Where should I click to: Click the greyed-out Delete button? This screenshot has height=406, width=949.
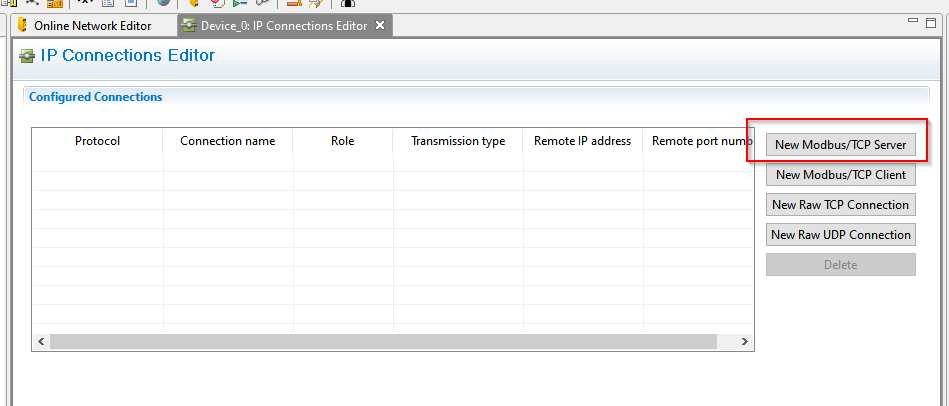tap(841, 265)
